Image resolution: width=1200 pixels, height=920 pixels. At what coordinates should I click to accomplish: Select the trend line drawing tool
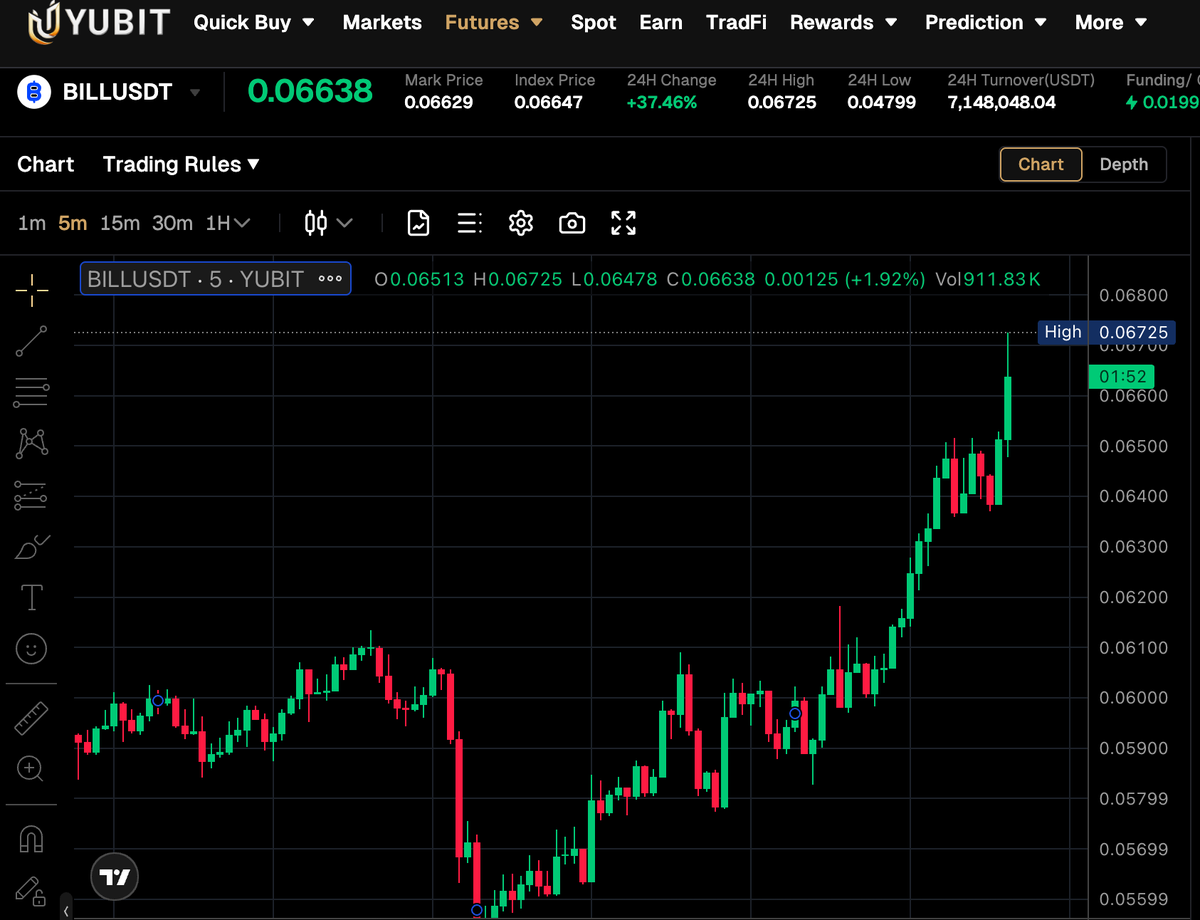click(x=31, y=342)
